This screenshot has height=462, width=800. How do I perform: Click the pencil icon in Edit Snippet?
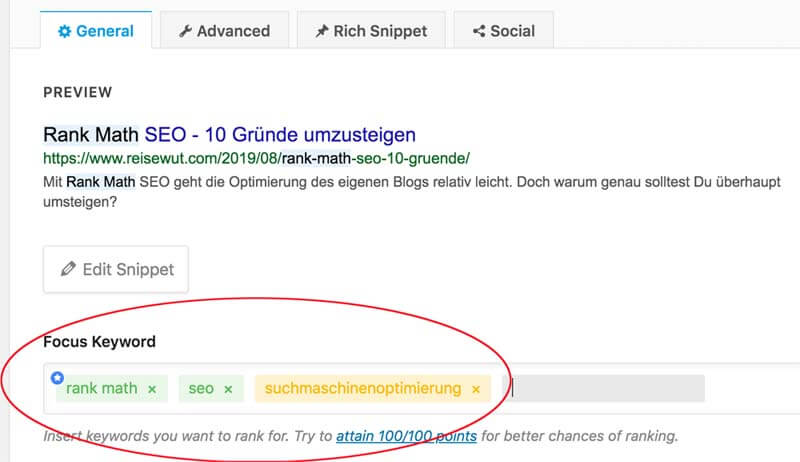click(x=68, y=269)
